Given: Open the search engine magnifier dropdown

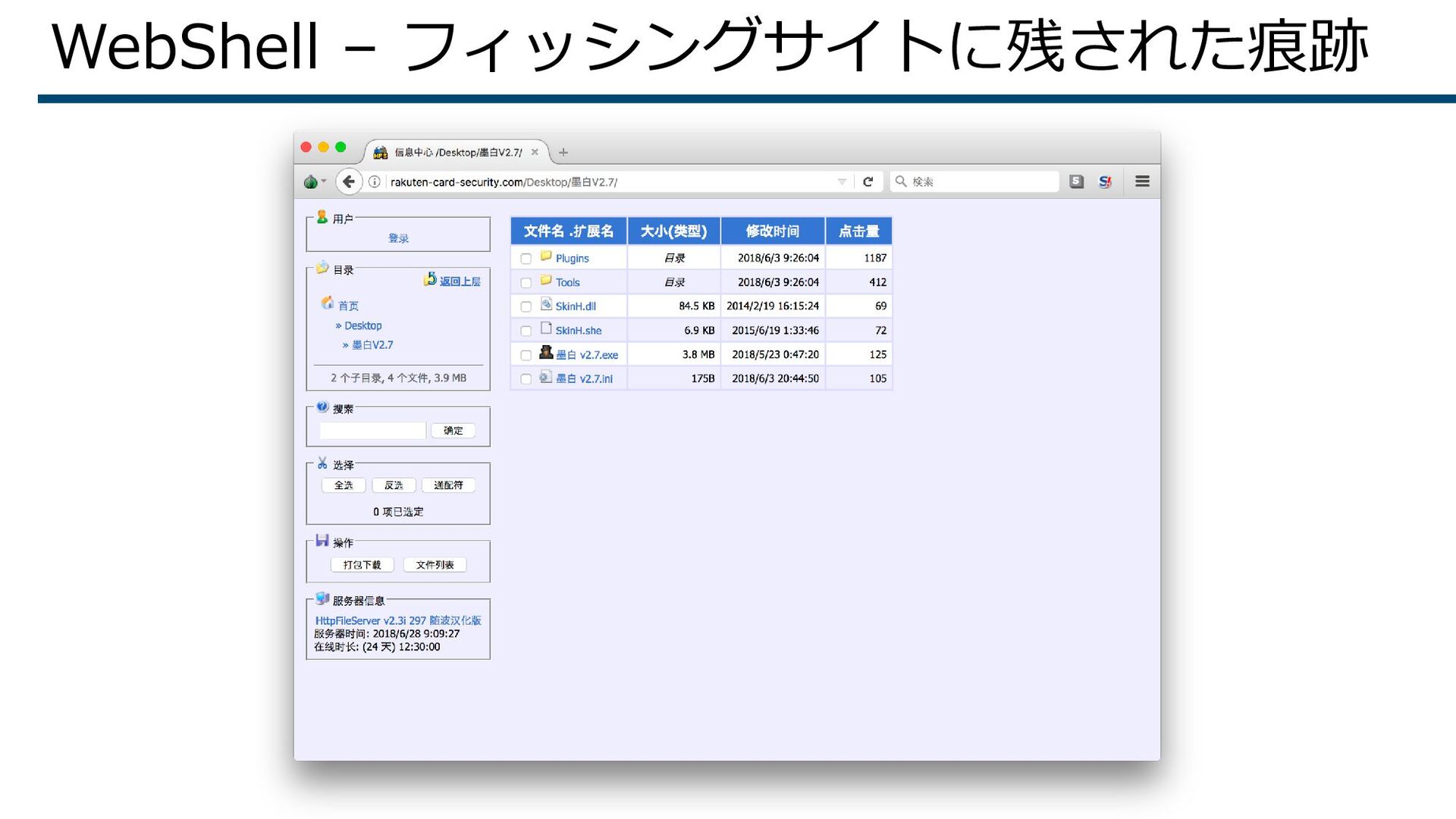Looking at the screenshot, I should (x=901, y=181).
